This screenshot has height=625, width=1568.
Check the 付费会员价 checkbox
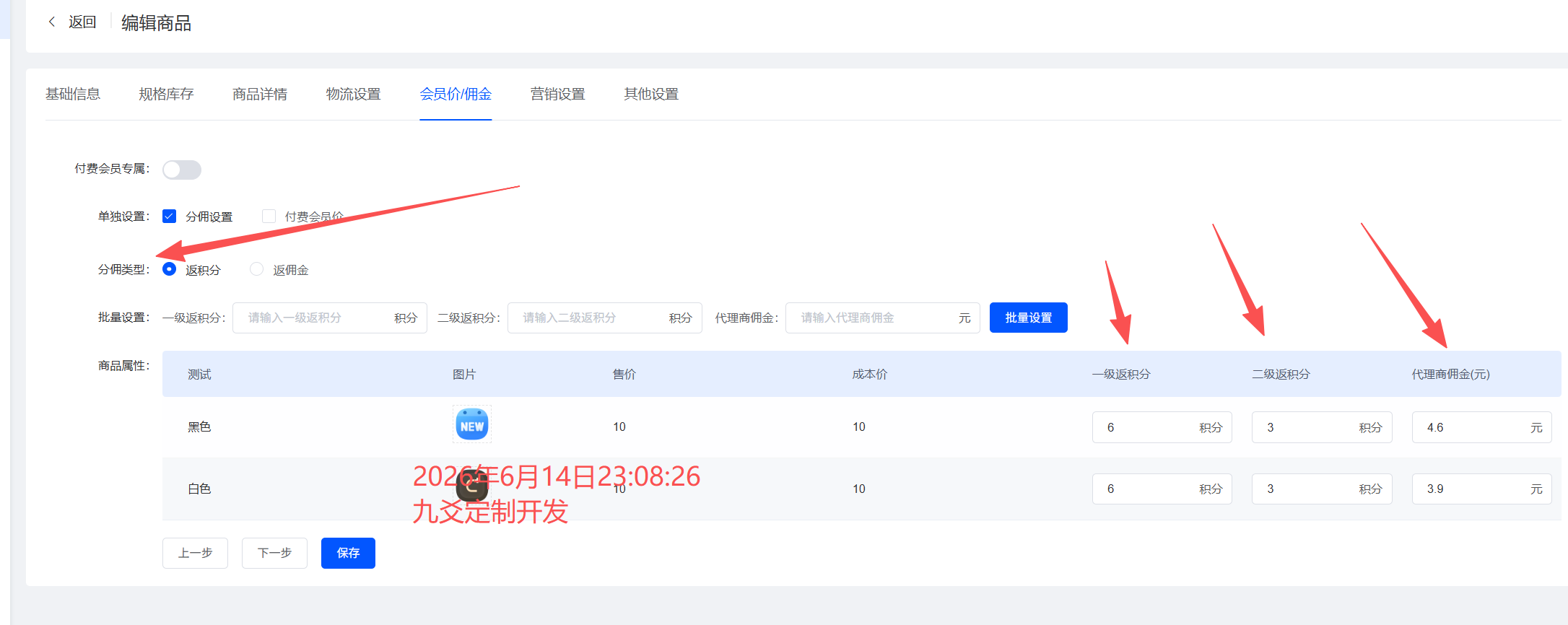click(269, 217)
